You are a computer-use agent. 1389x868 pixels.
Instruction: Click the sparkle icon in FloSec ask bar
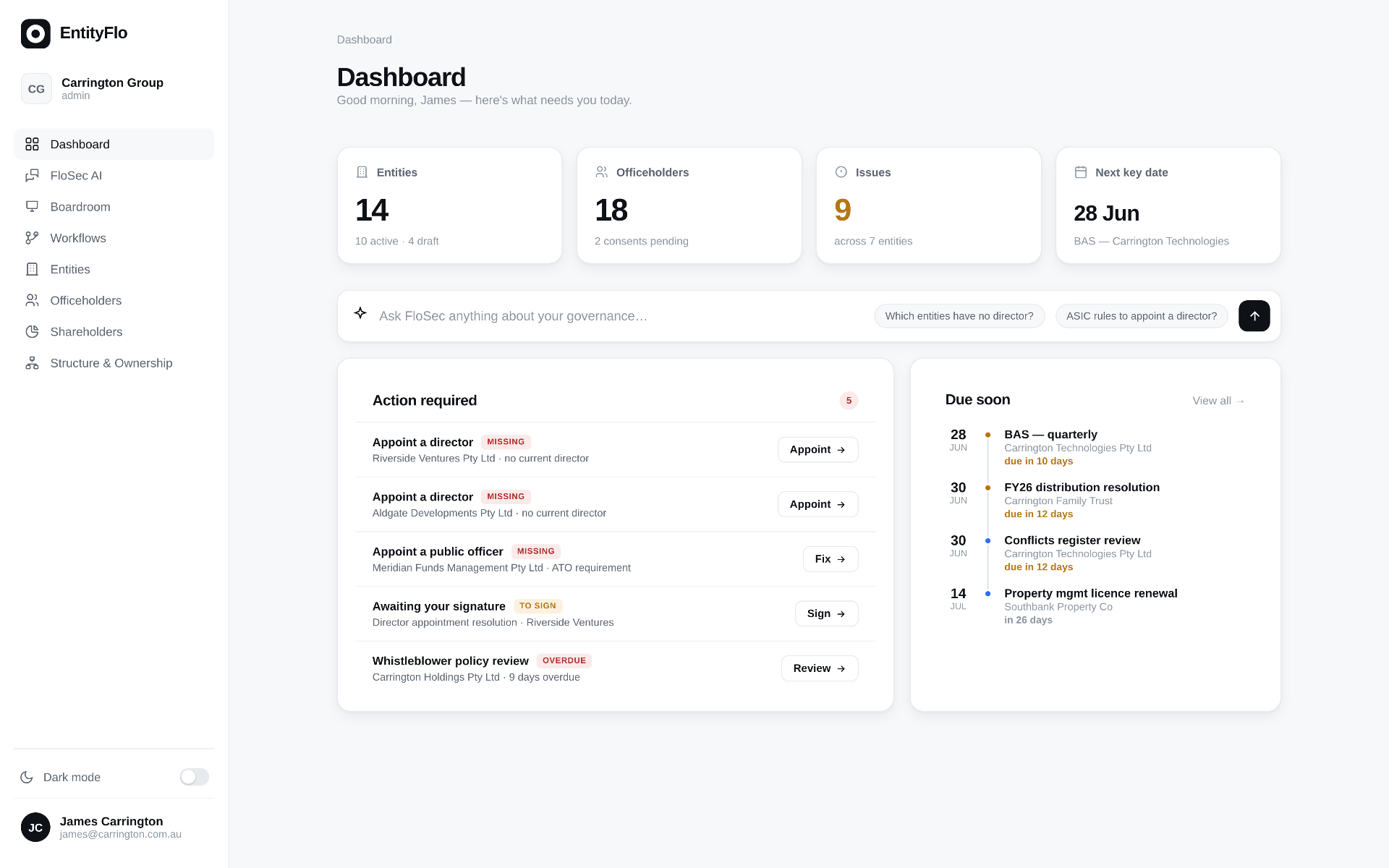[x=360, y=312]
